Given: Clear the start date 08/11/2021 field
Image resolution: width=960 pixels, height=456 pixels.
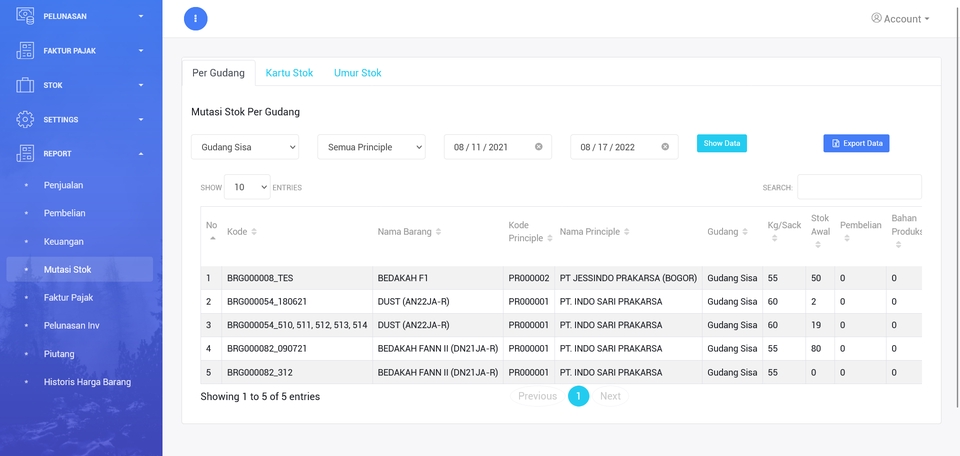Looking at the screenshot, I should coord(539,147).
